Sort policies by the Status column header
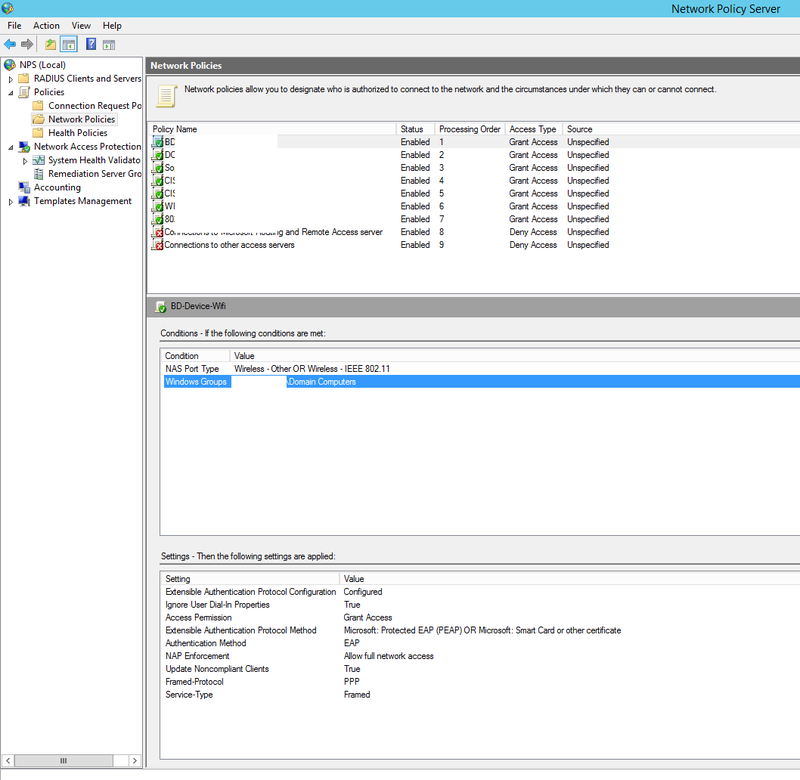800x780 pixels. click(x=414, y=129)
